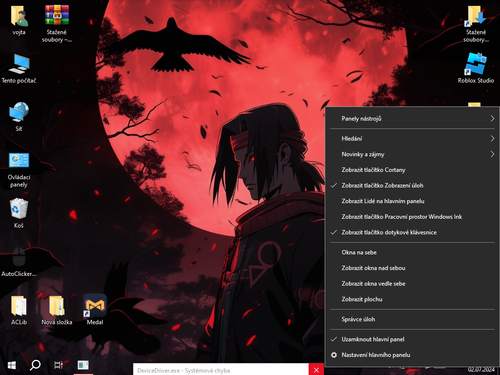Image resolution: width=500 pixels, height=375 pixels.
Task: Open Správce úloh from the context menu
Action: 412,319
